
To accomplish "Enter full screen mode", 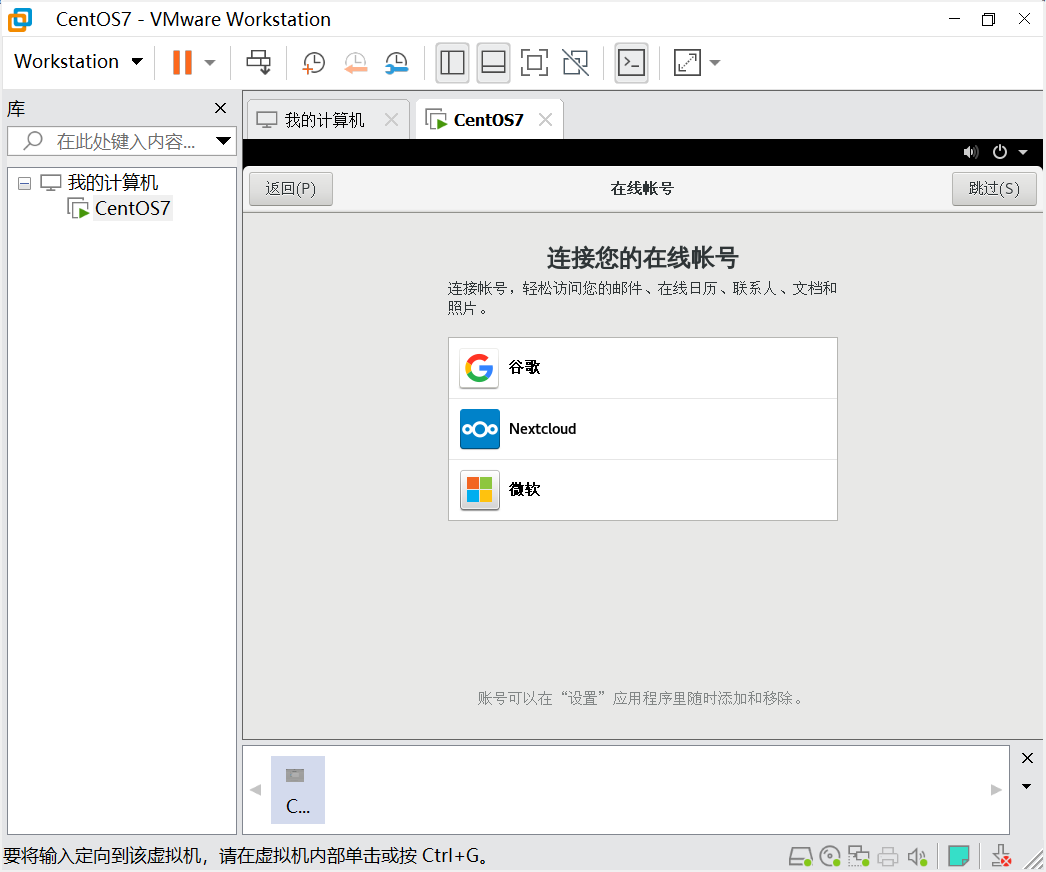I will pos(534,63).
